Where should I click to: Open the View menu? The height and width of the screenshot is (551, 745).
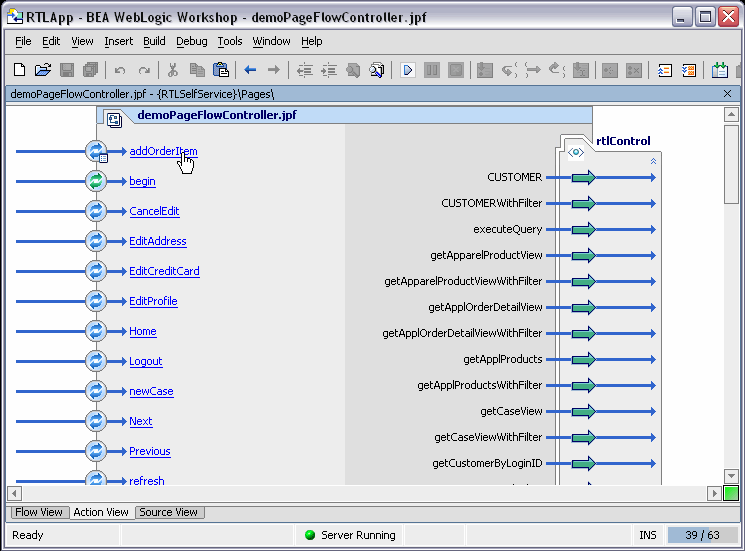(x=82, y=41)
